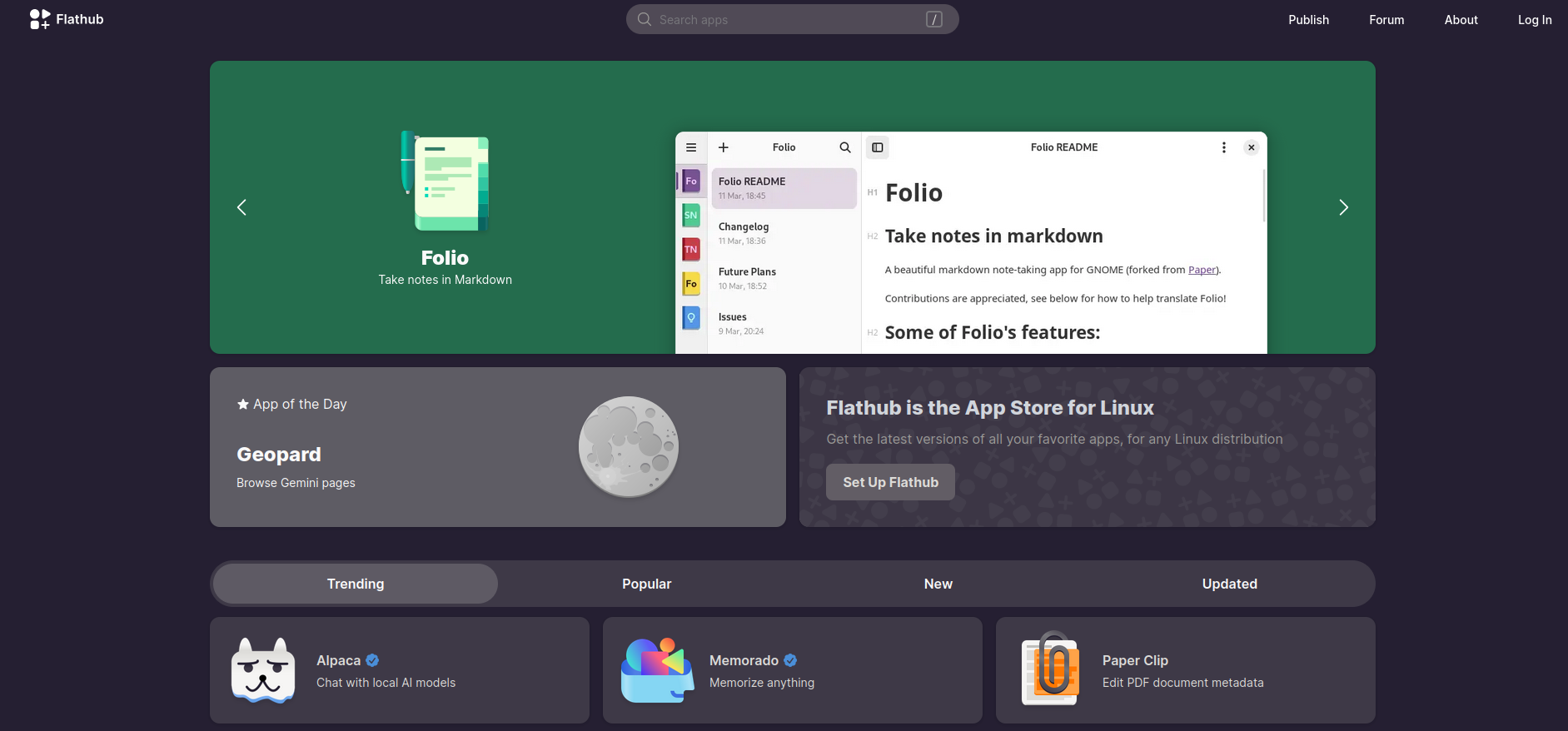Screen dimensions: 1568x731
Task: Visit the Forum link
Action: tap(1386, 20)
